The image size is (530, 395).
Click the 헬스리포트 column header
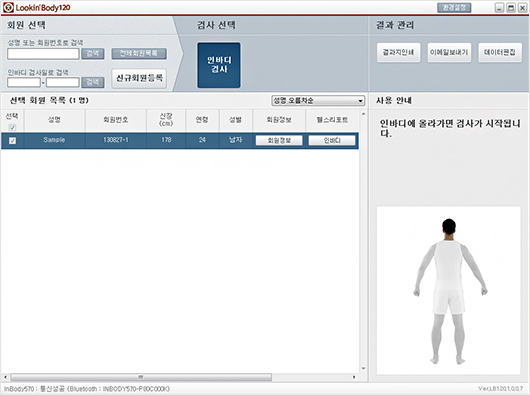click(332, 120)
